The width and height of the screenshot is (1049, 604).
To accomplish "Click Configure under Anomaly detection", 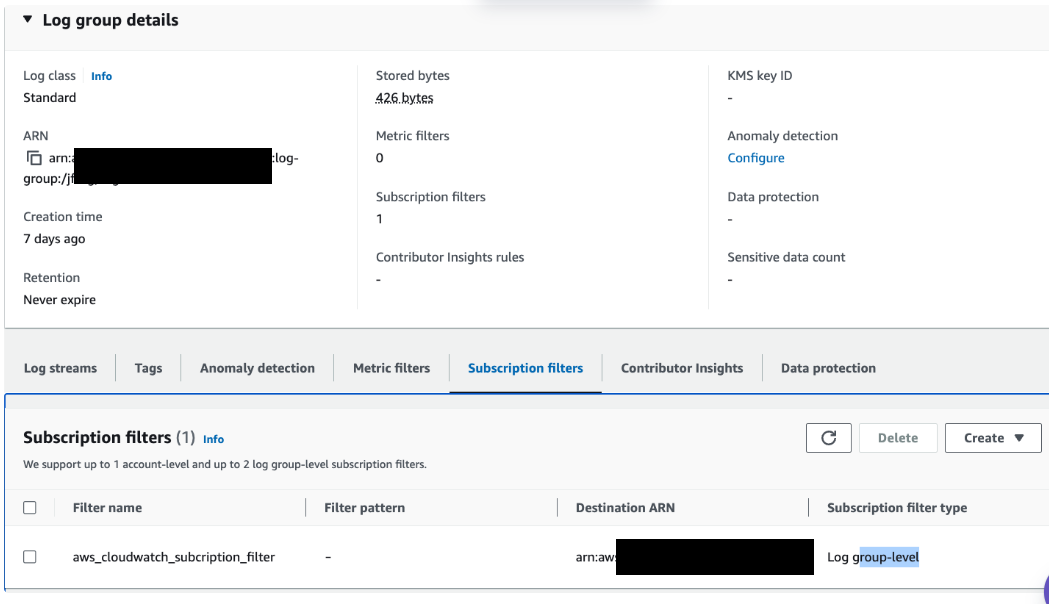I will [755, 157].
